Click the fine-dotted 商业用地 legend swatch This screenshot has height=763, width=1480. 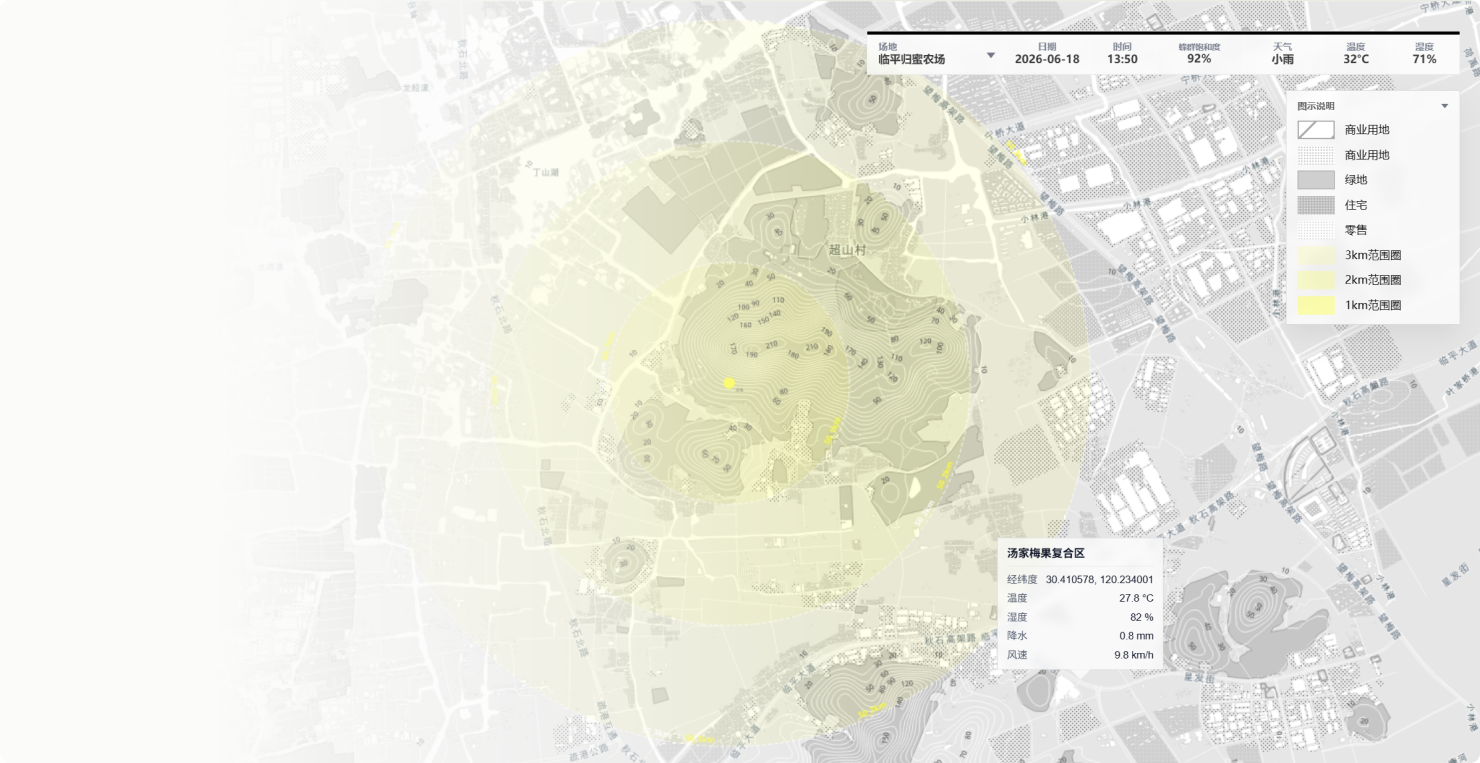pos(1316,155)
